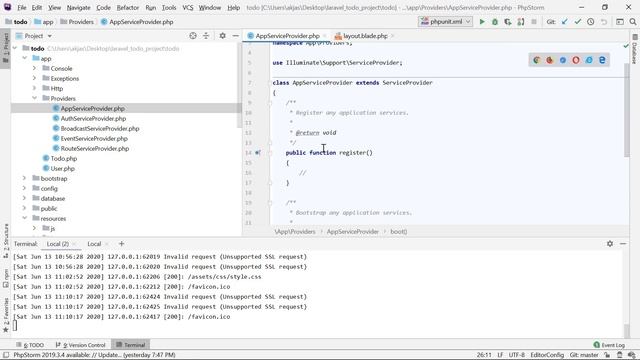This screenshot has height=360, width=640.
Task: Hide the Project panel with minus icon
Action: [236, 36]
